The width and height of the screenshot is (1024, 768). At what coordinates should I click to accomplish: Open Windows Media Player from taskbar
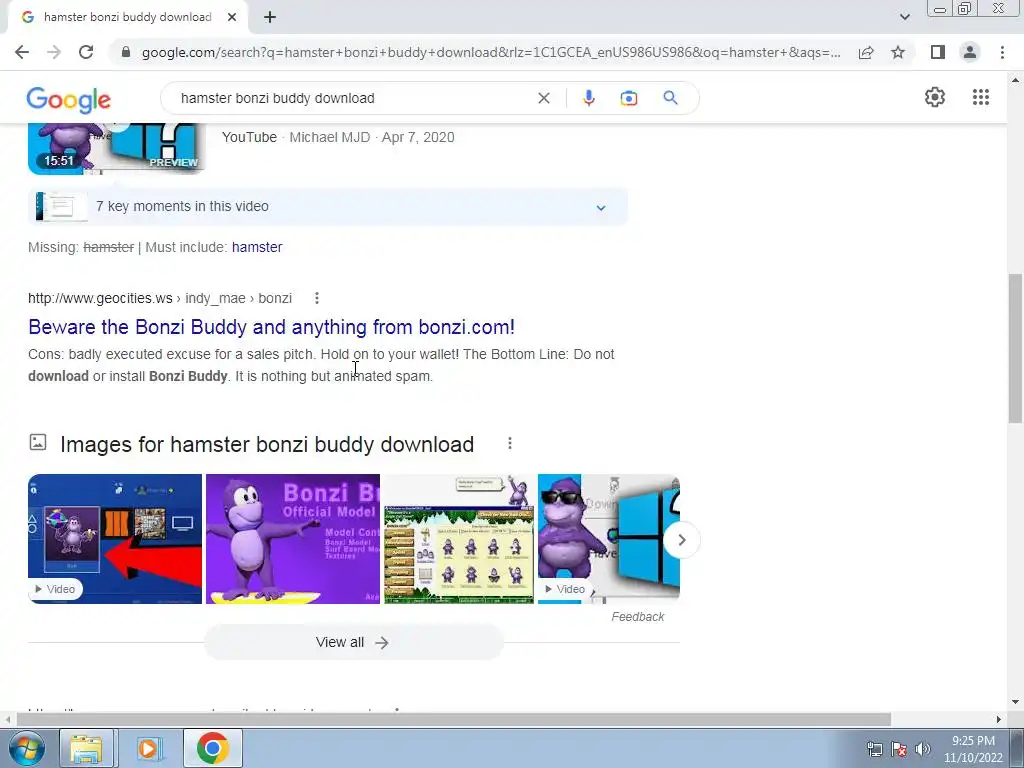click(149, 748)
